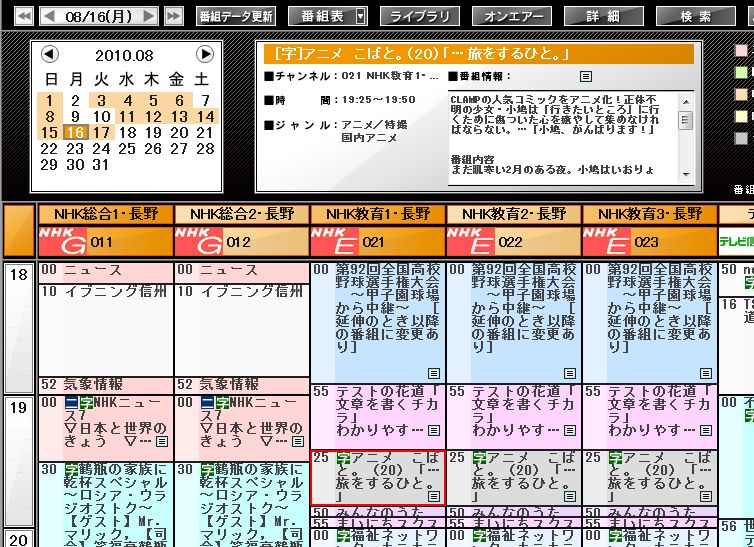Image resolution: width=754 pixels, height=547 pixels.
Task: Switch to オンエアー view
Action: pos(512,16)
